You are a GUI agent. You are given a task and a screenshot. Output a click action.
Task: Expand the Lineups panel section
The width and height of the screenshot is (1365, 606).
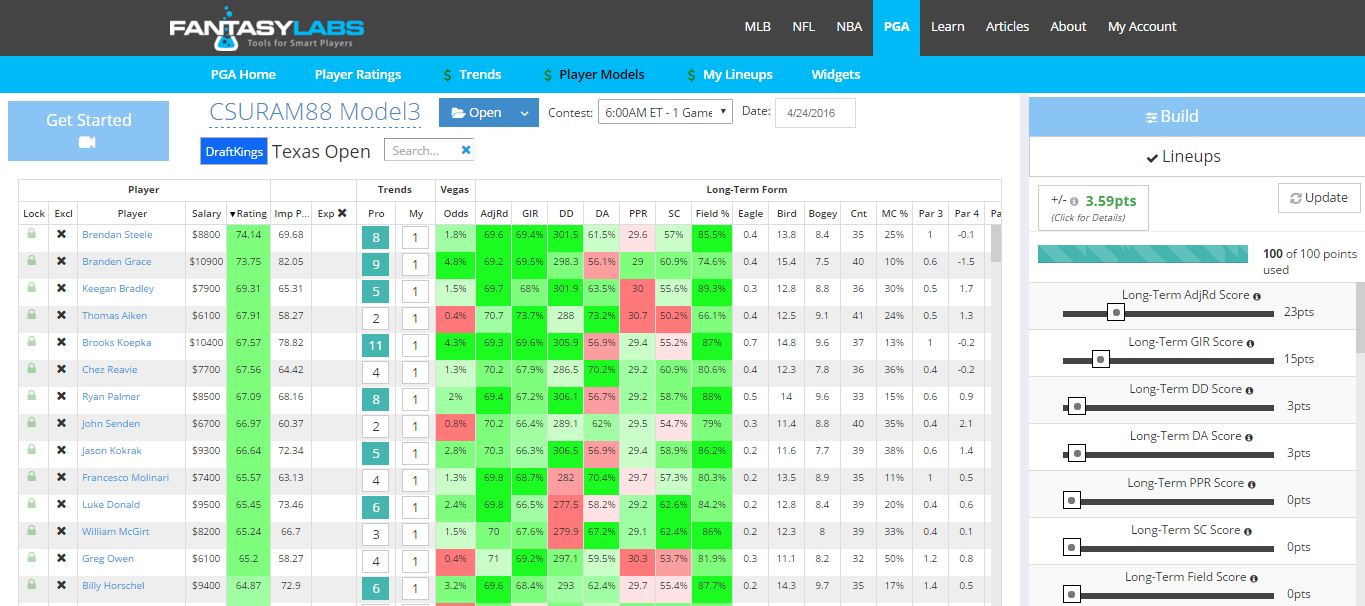[x=1185, y=157]
